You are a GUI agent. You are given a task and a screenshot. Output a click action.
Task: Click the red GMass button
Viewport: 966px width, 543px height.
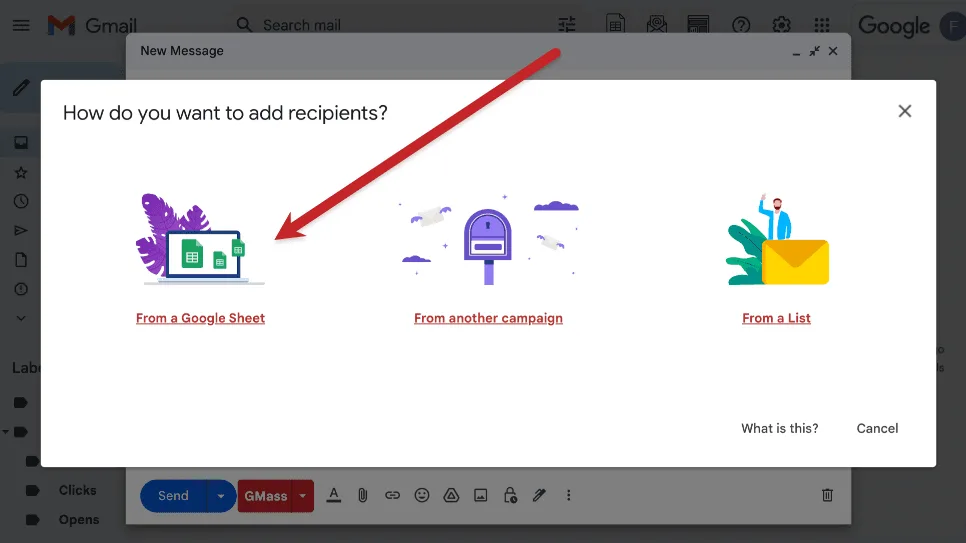265,496
